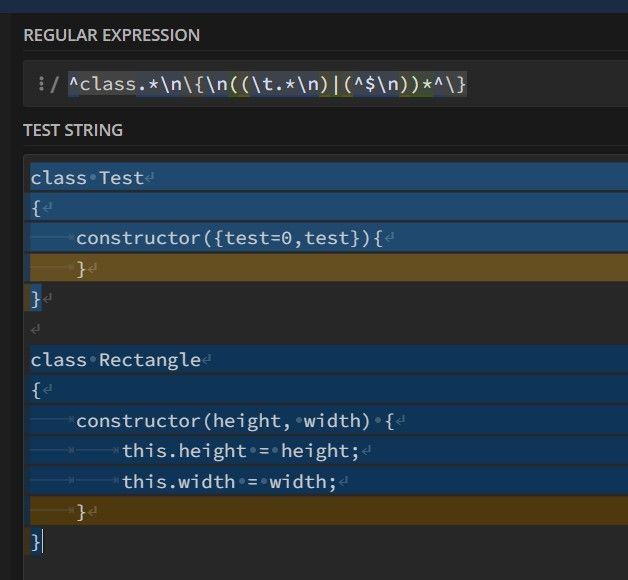Click the orange-highlighted brace in Rectangle class

(81, 512)
